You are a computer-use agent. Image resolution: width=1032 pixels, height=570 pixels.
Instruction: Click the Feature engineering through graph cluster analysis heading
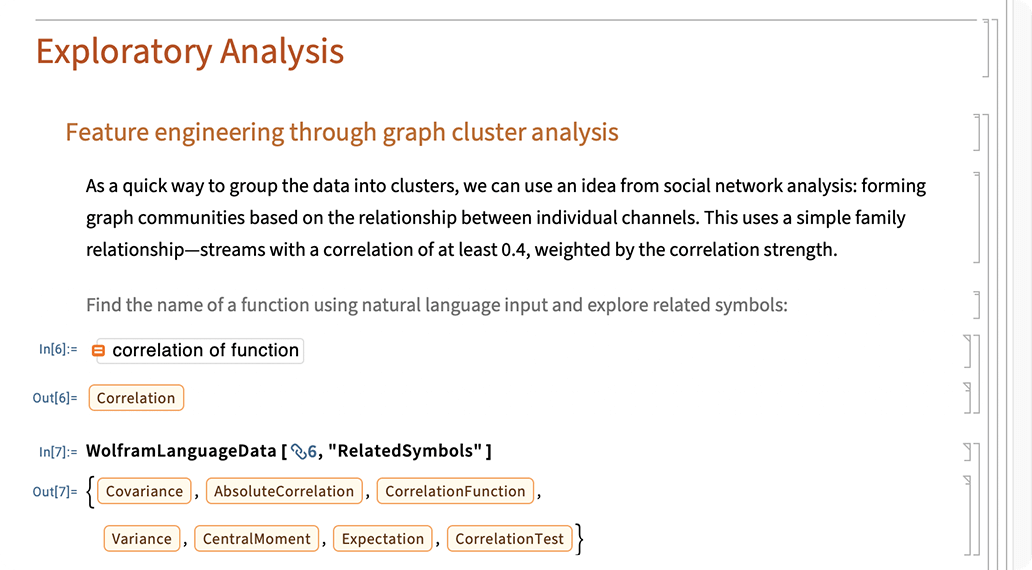[x=342, y=132]
